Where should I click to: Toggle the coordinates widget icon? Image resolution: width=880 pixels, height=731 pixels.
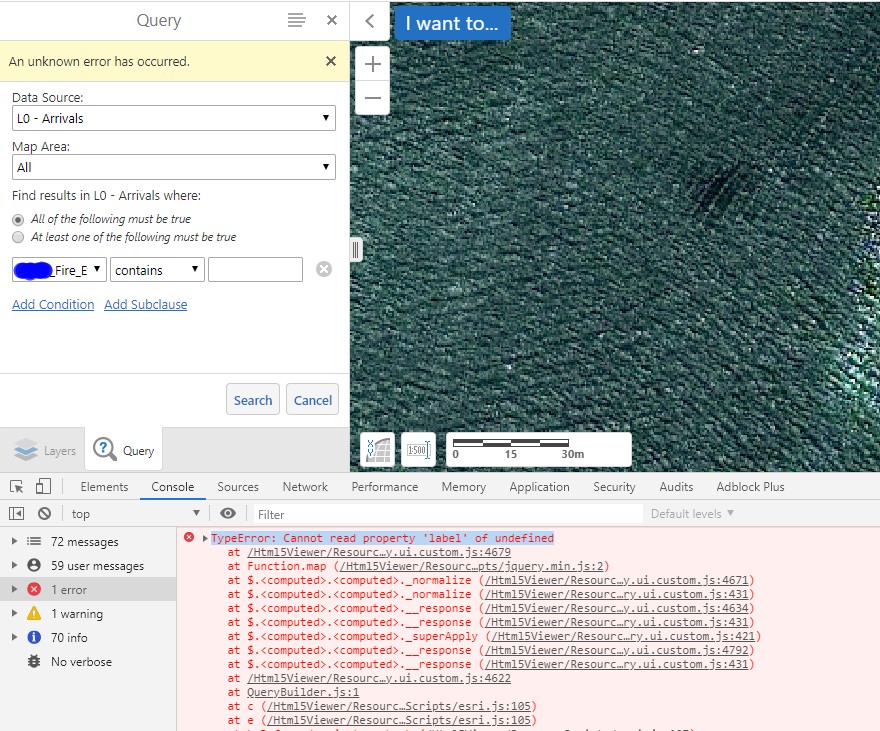tap(379, 450)
